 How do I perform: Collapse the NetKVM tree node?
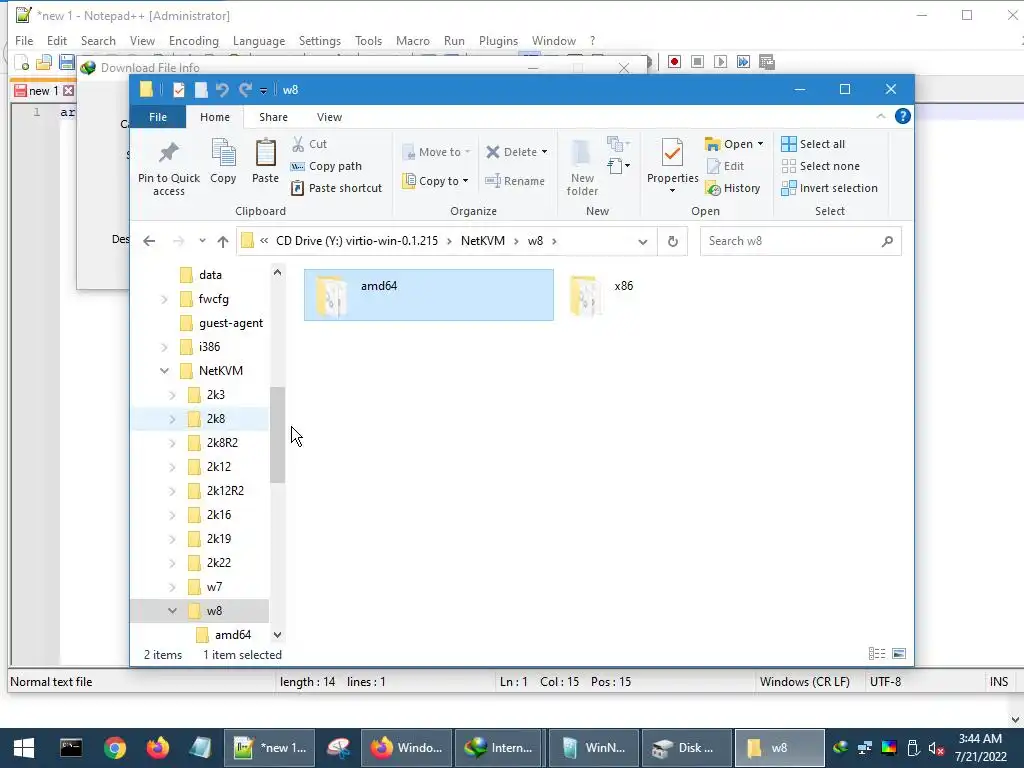[x=165, y=371]
